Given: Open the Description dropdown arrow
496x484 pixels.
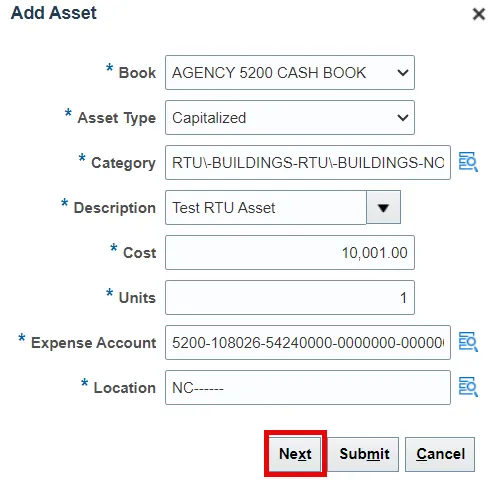Looking at the screenshot, I should (383, 208).
